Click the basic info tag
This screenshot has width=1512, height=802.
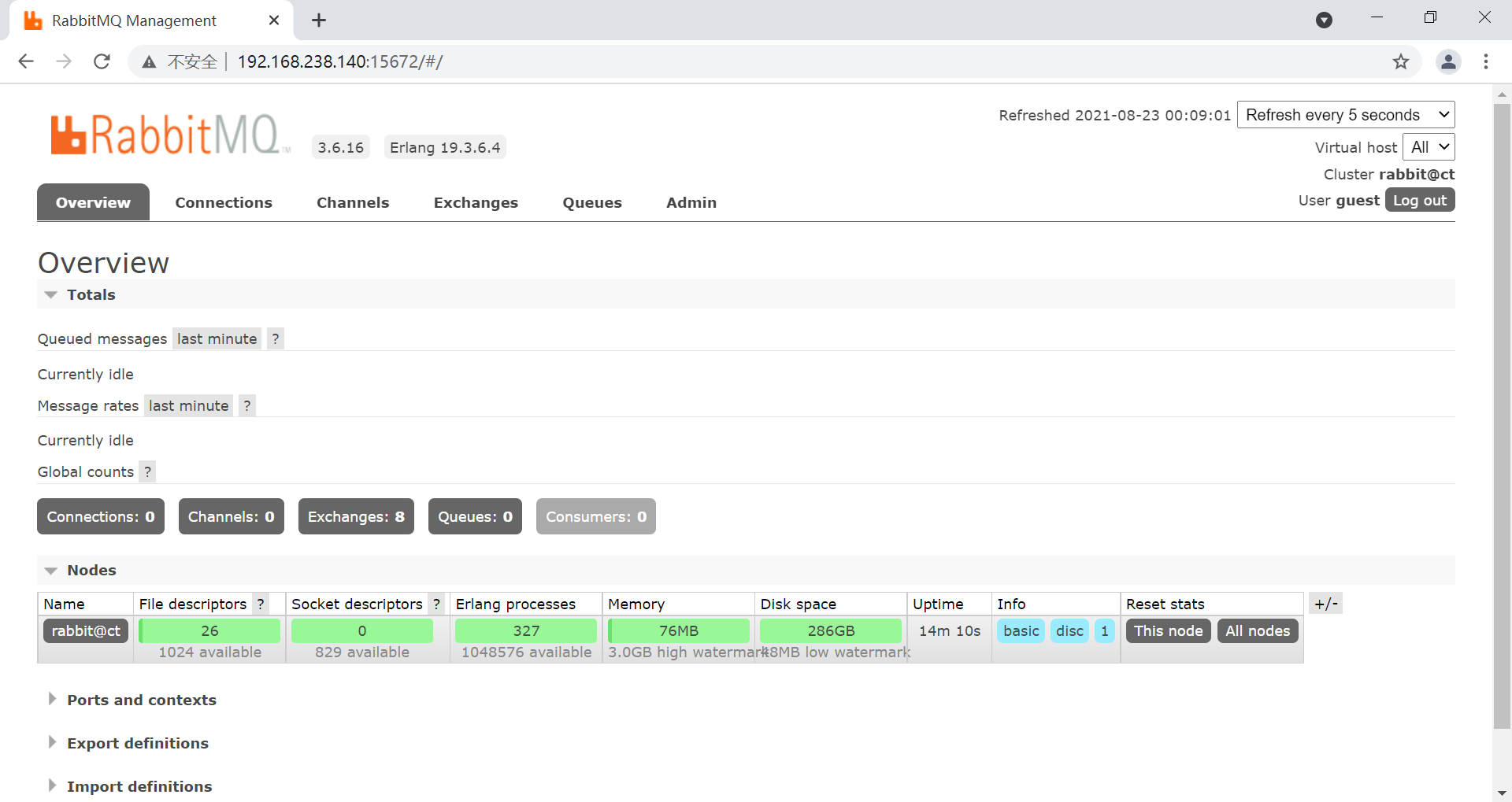point(1021,631)
